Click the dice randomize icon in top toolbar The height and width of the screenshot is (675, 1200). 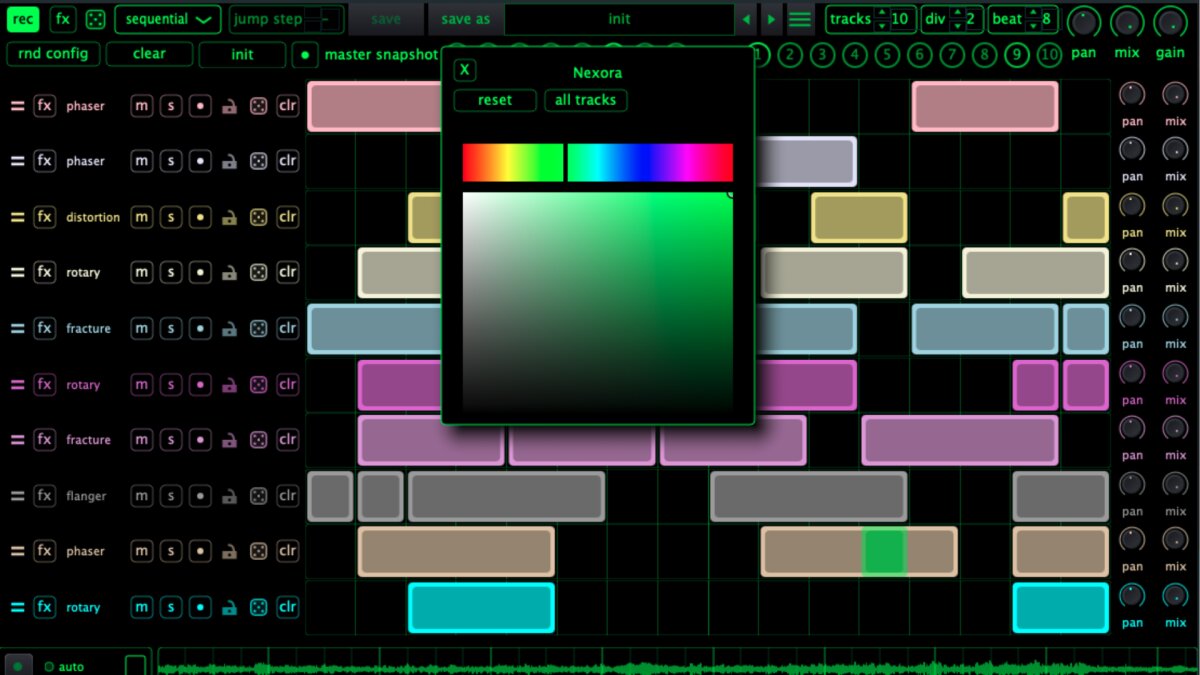click(x=94, y=19)
